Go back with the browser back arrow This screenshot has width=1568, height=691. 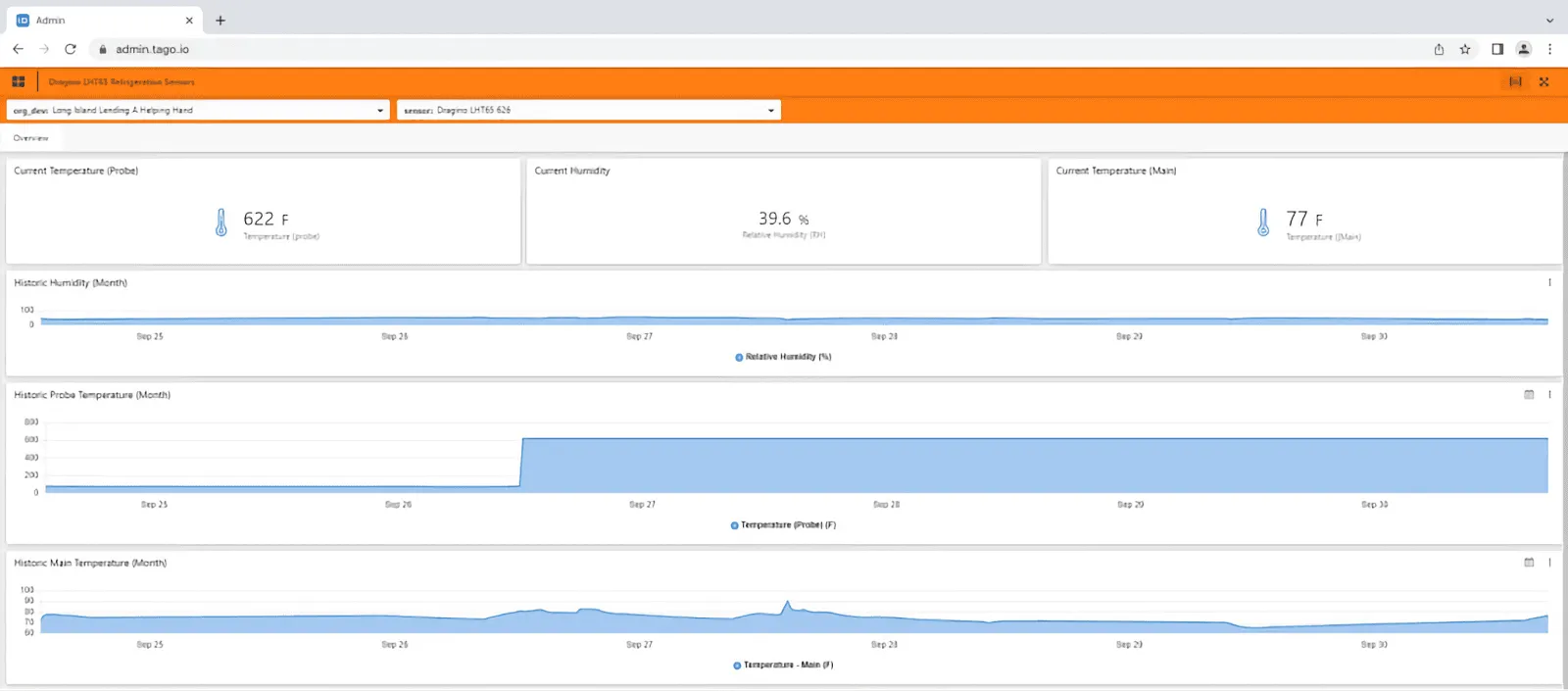[x=18, y=49]
